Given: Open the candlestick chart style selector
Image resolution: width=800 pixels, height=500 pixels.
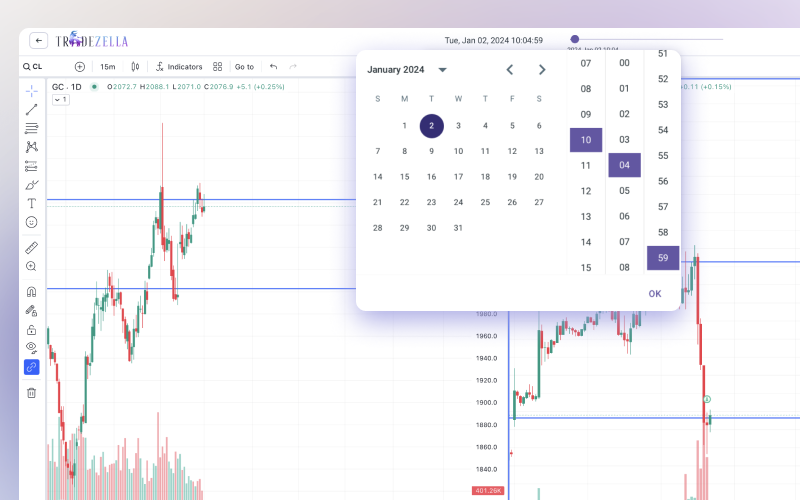Looking at the screenshot, I should [x=136, y=67].
